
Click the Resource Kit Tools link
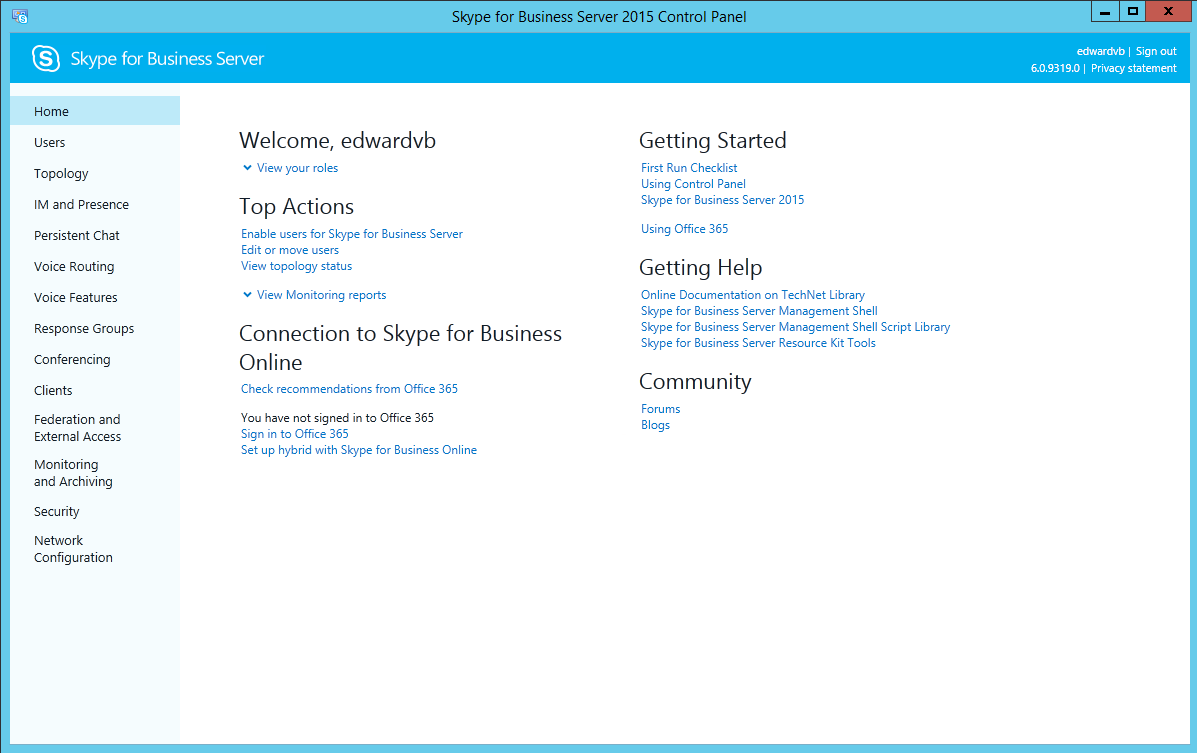[x=759, y=343]
